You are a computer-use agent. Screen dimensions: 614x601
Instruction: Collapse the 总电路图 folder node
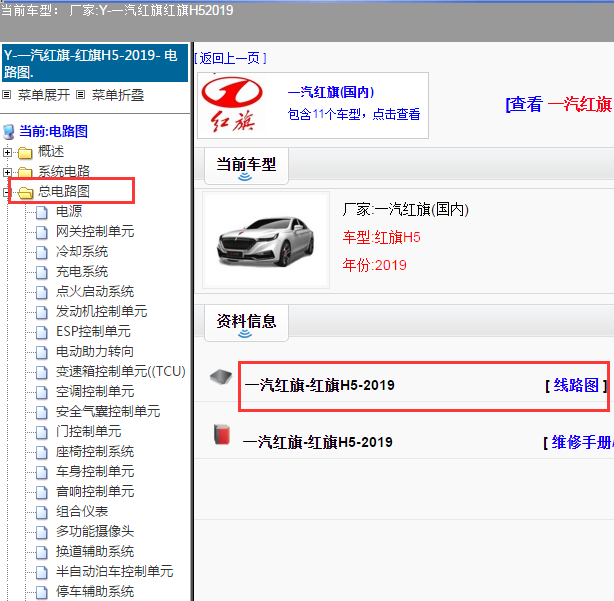pyautogui.click(x=5, y=192)
